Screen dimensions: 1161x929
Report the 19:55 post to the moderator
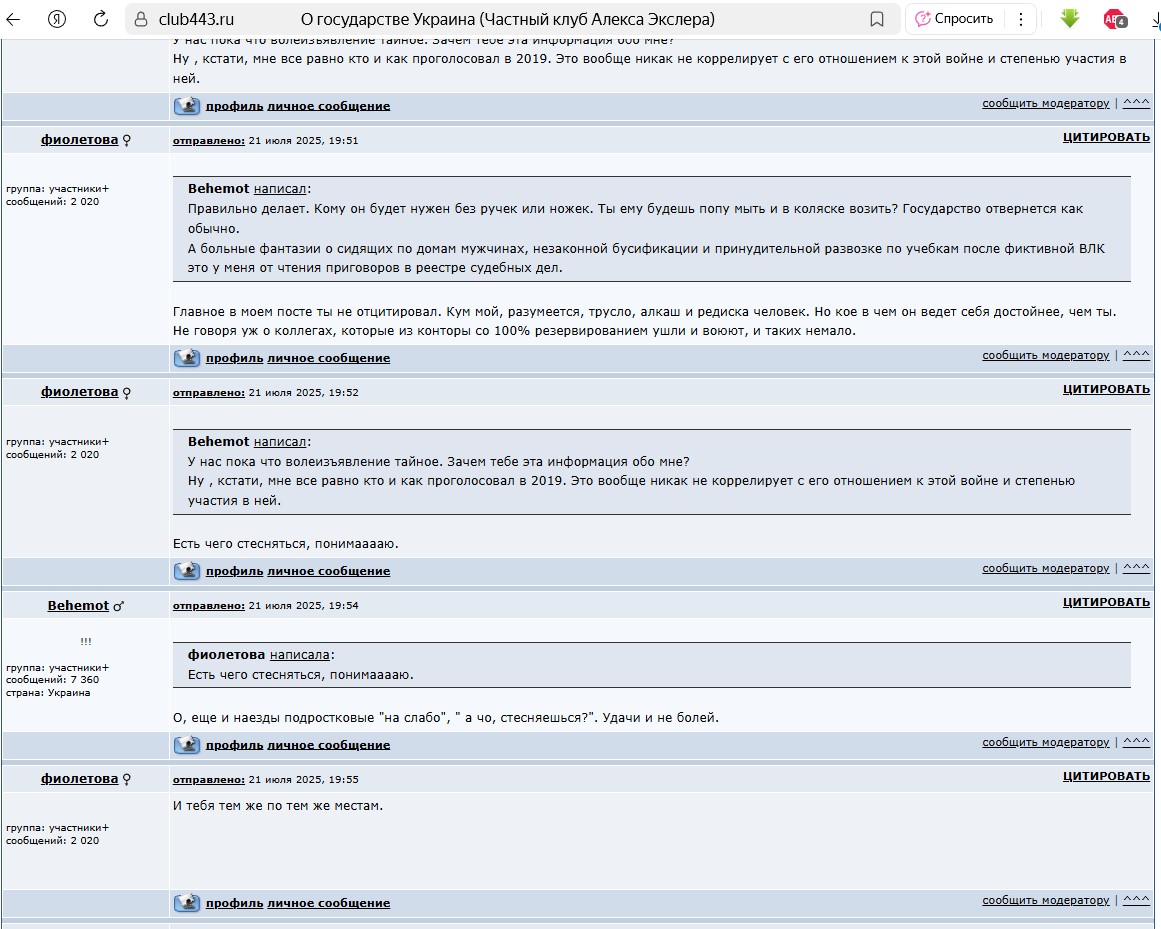pos(1045,900)
